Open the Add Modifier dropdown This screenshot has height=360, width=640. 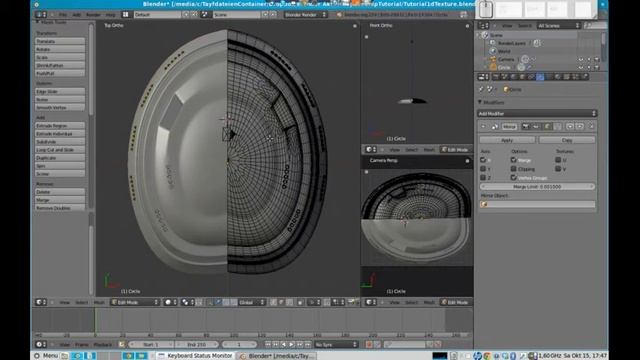[537, 113]
